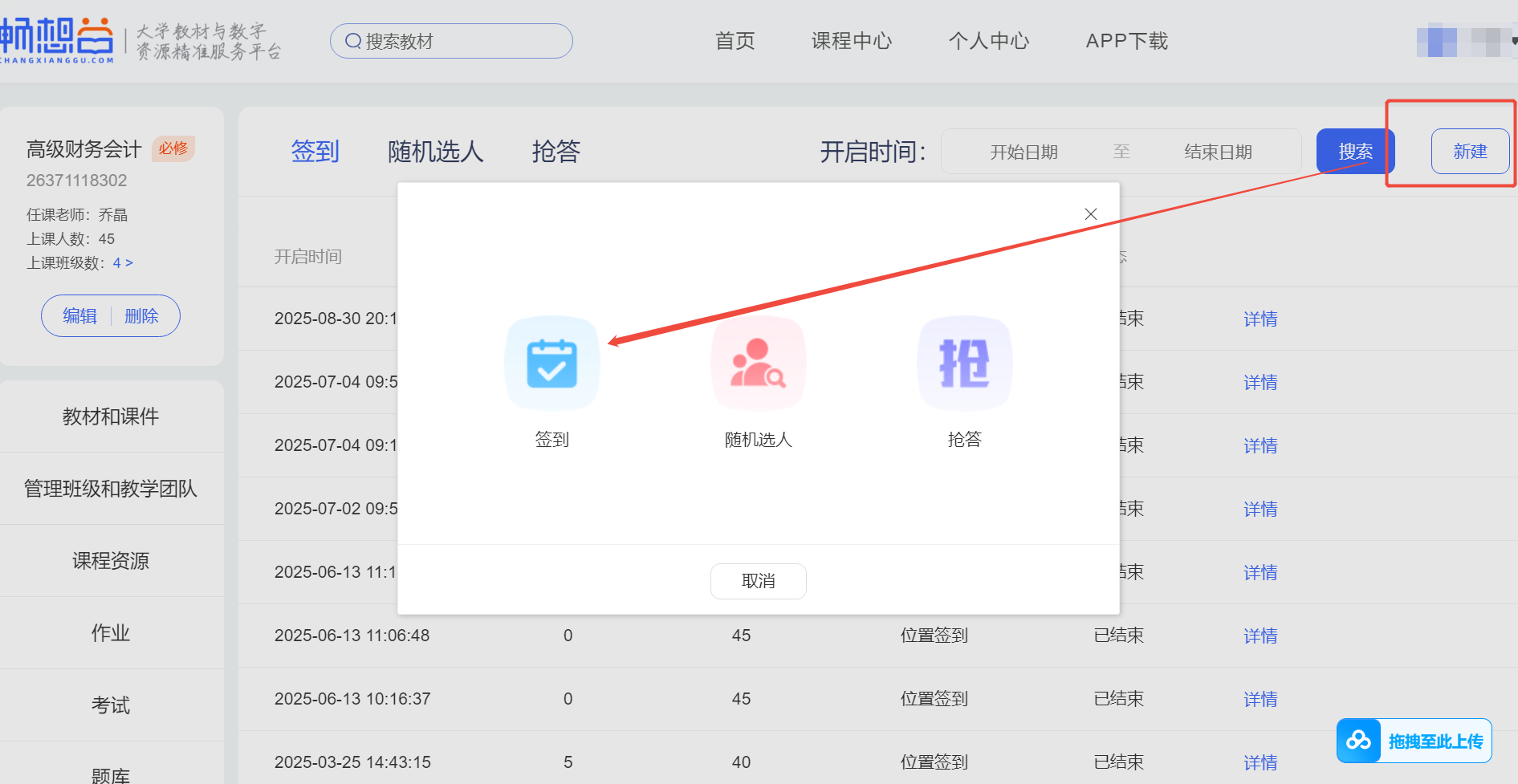Expand the 上课班级数 4 > link
Screen dimensions: 1518x784
click(123, 263)
